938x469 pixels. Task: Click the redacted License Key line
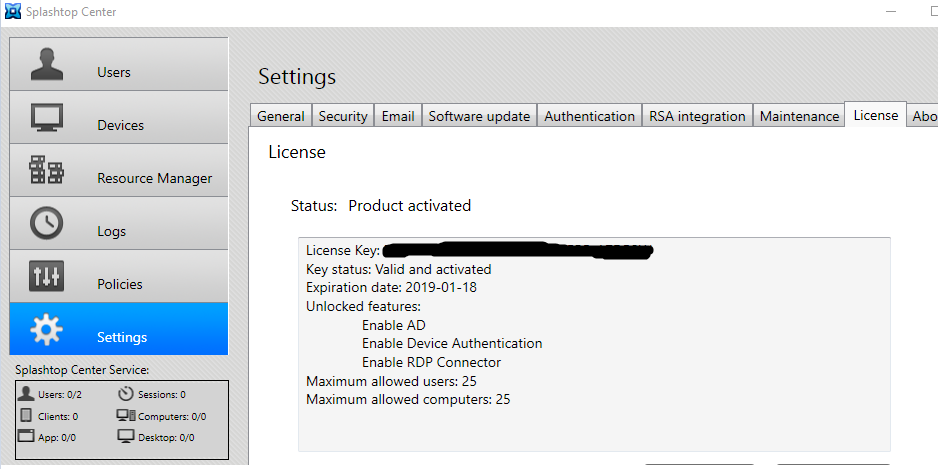point(480,249)
